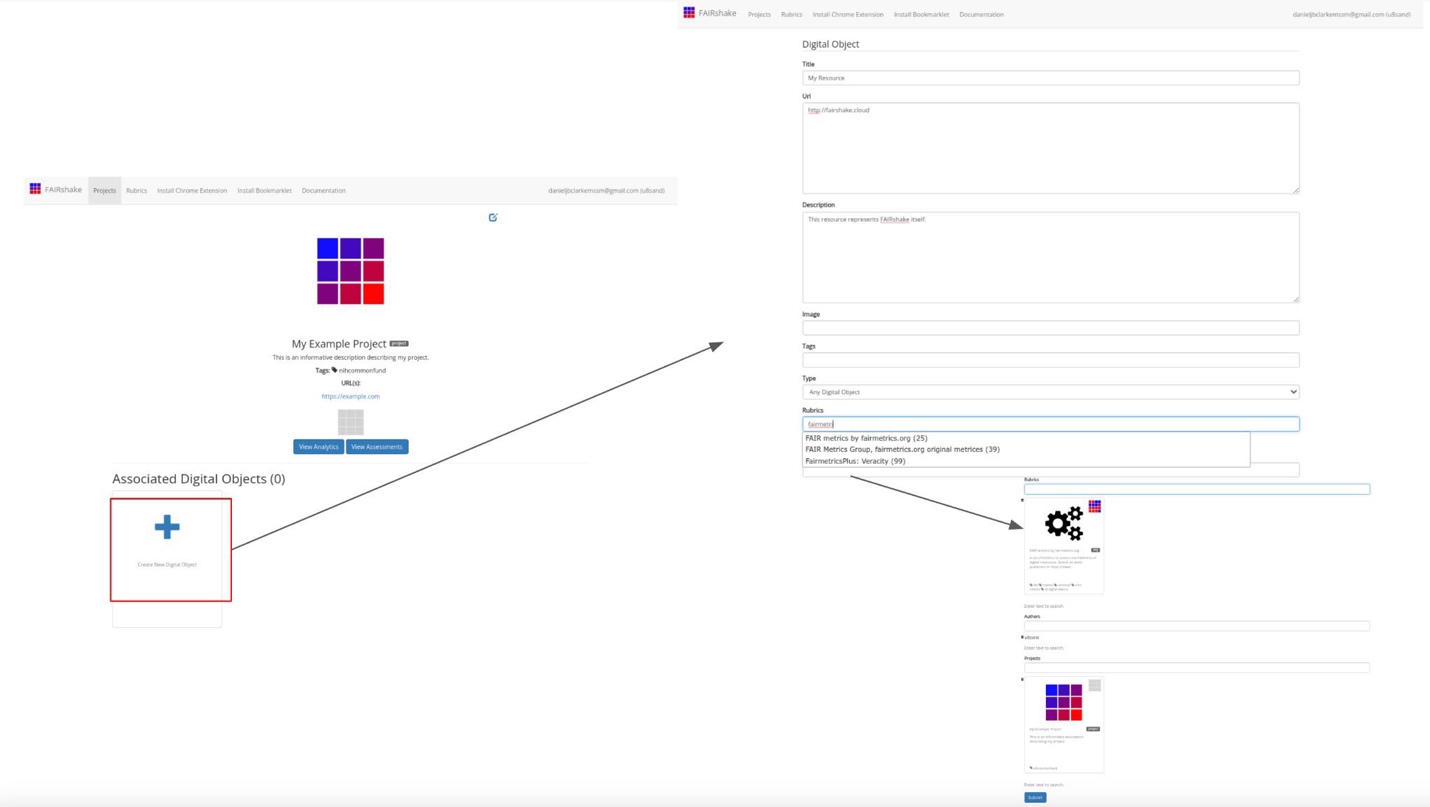
Task: Follow the https://example.com link
Action: point(351,396)
